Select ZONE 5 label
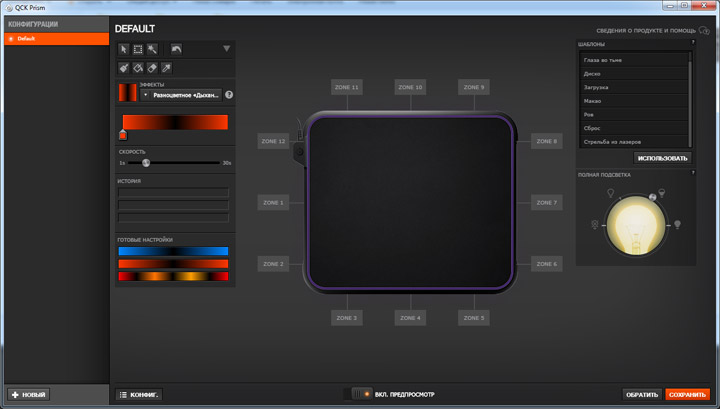The height and width of the screenshot is (409, 720). point(473,318)
